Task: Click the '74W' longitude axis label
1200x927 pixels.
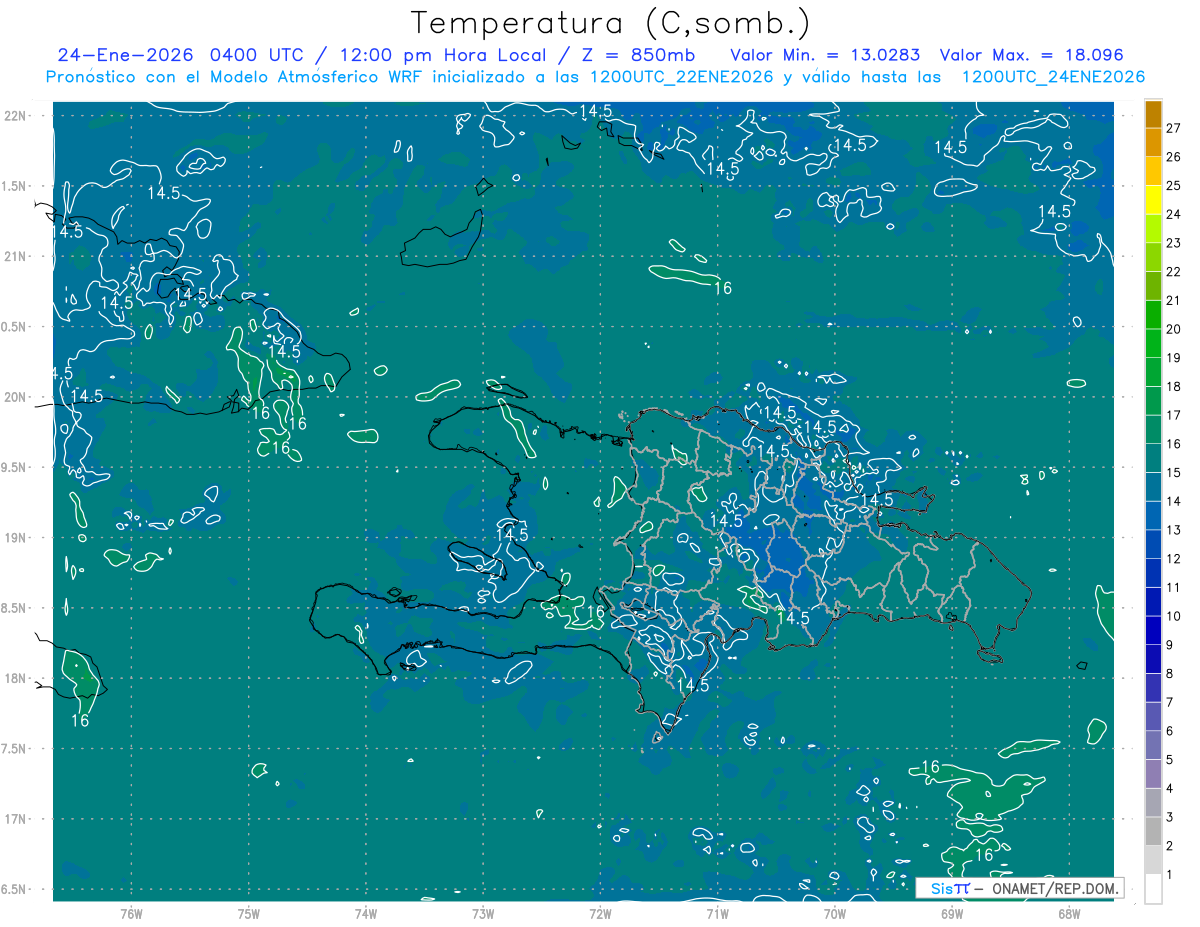Action: pyautogui.click(x=365, y=914)
